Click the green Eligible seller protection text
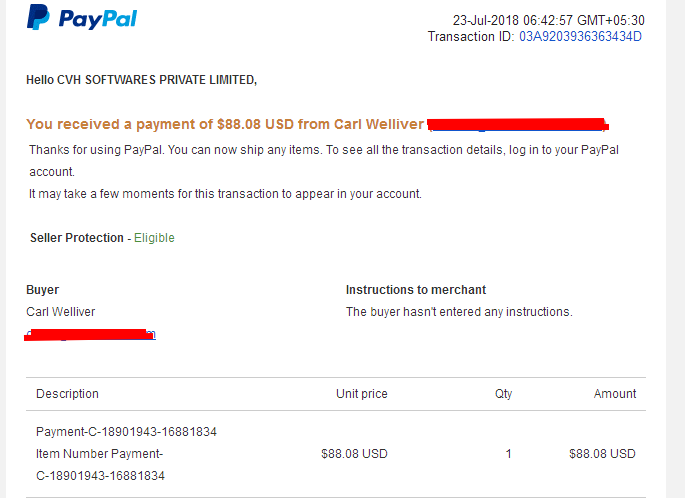The image size is (685, 498). pyautogui.click(x=154, y=238)
